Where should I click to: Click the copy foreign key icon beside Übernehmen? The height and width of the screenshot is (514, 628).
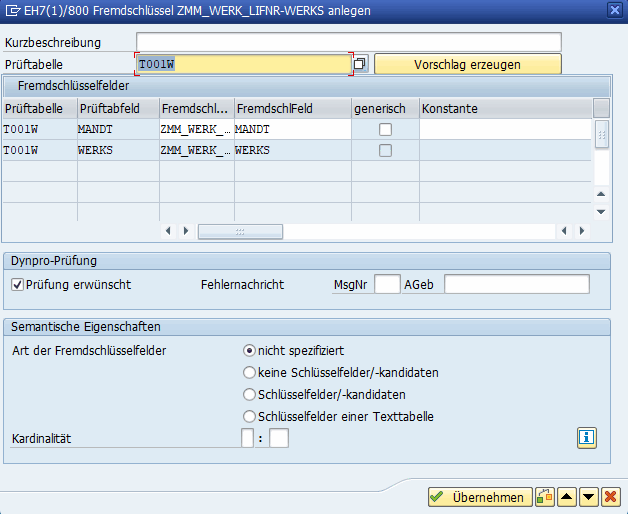tap(545, 497)
